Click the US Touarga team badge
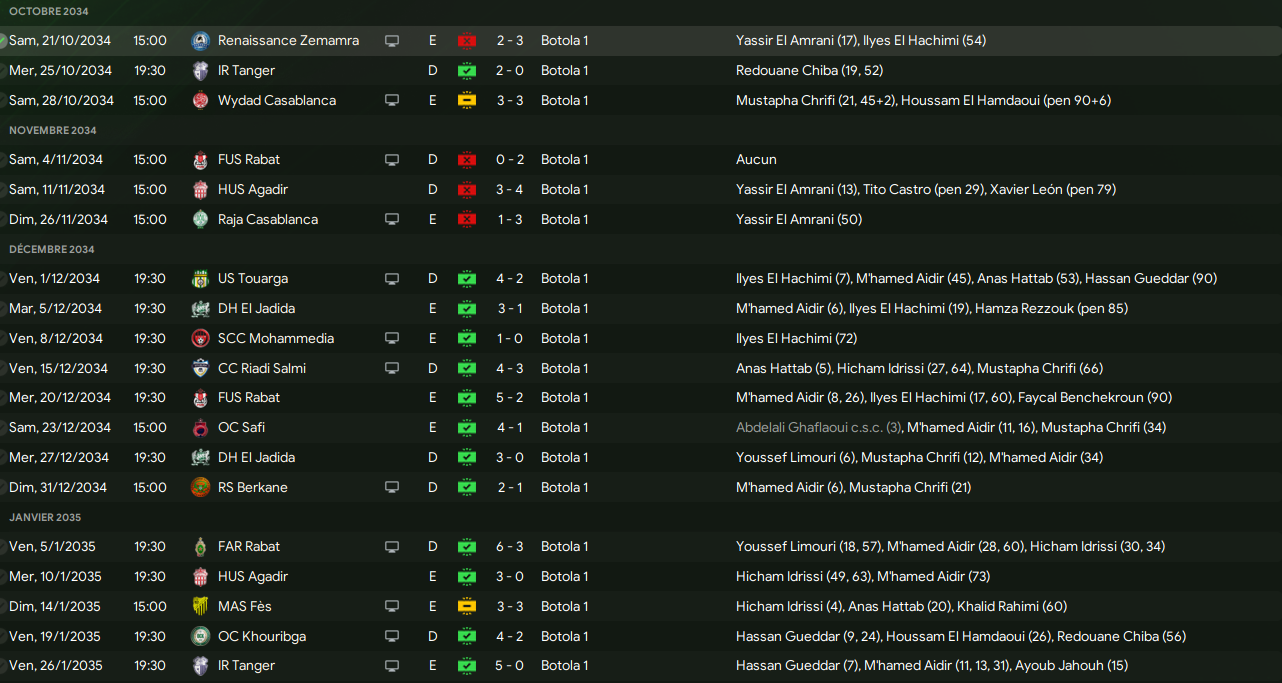 coord(201,279)
